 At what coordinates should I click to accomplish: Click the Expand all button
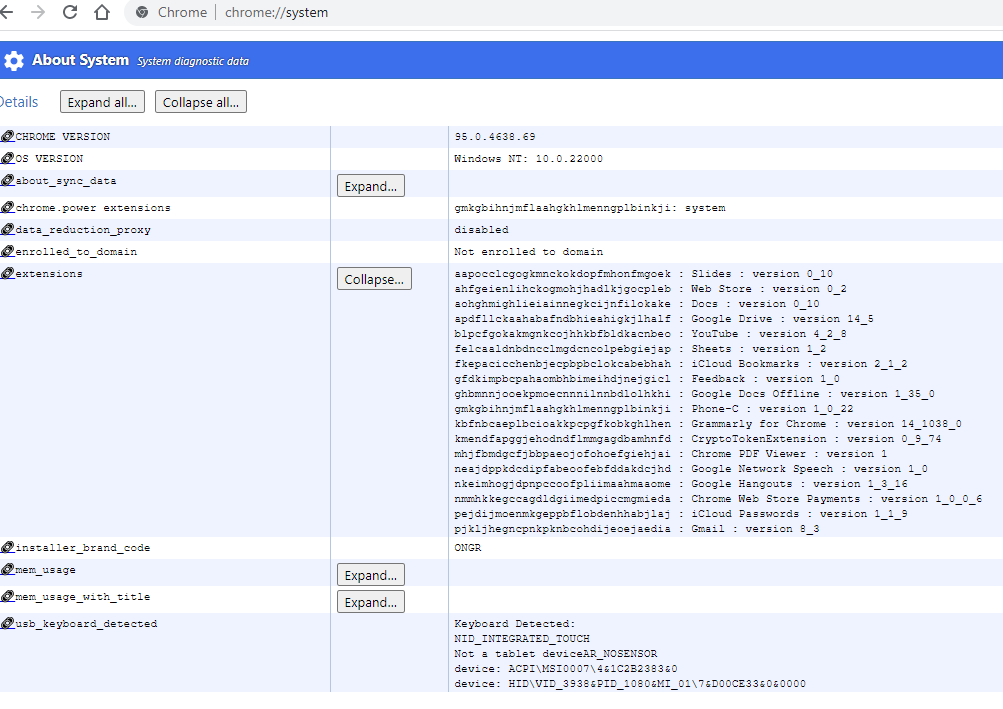(x=102, y=102)
